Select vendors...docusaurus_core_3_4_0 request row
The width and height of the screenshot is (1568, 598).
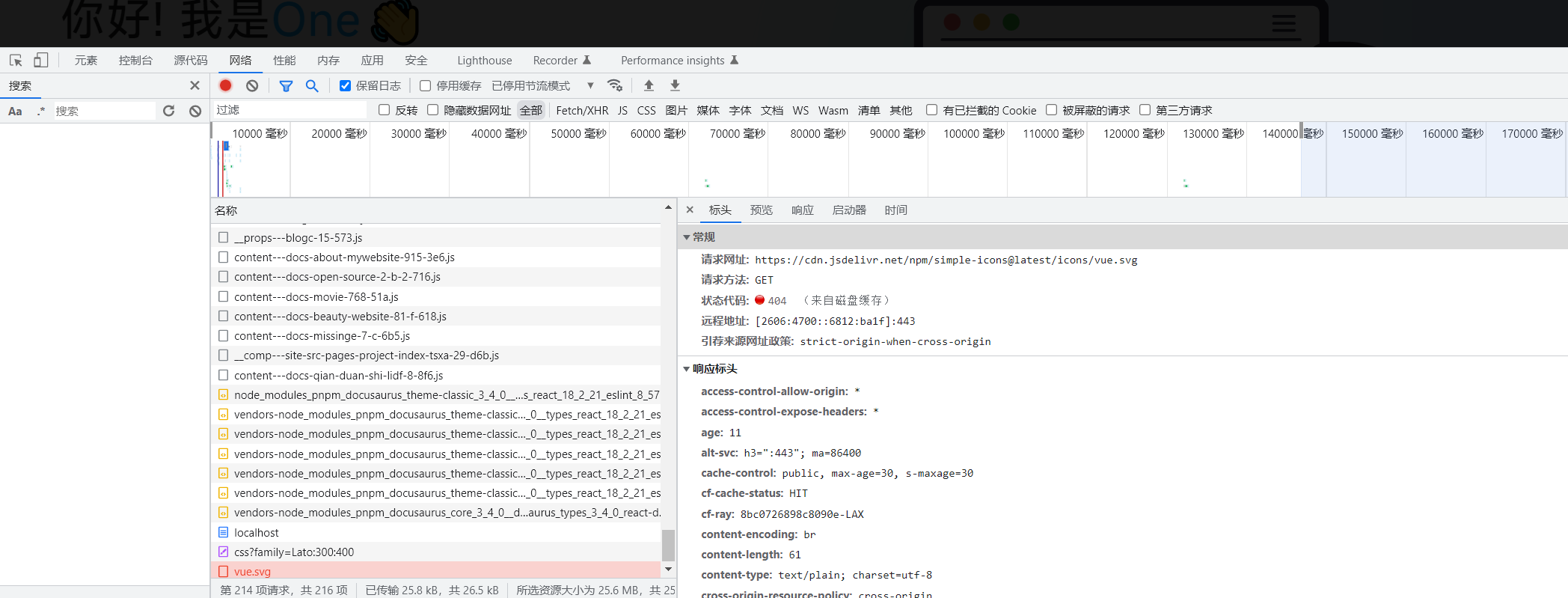(x=436, y=513)
